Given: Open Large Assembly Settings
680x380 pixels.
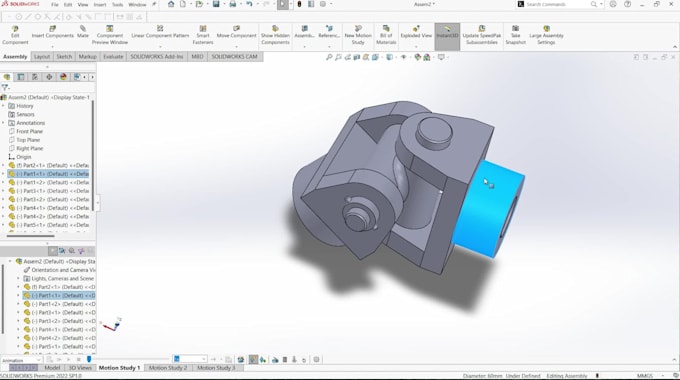Looking at the screenshot, I should click(x=546, y=35).
